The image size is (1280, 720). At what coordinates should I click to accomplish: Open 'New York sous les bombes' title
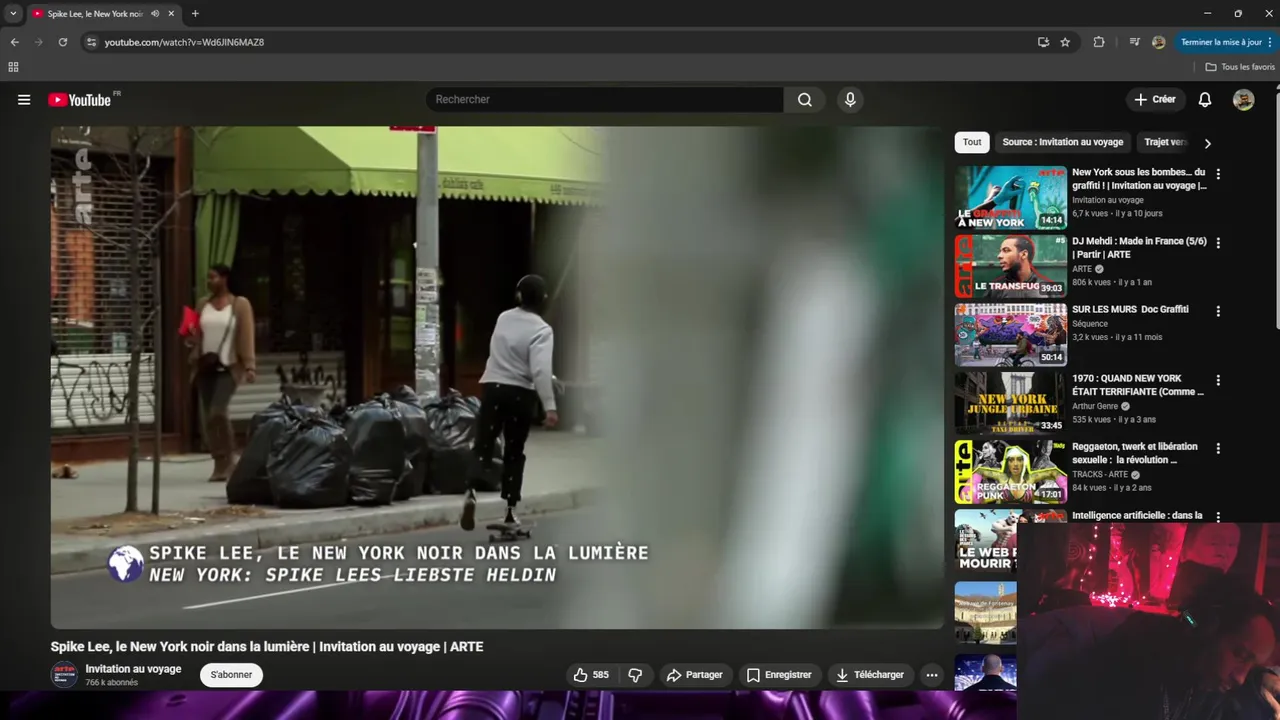[x=1139, y=179]
